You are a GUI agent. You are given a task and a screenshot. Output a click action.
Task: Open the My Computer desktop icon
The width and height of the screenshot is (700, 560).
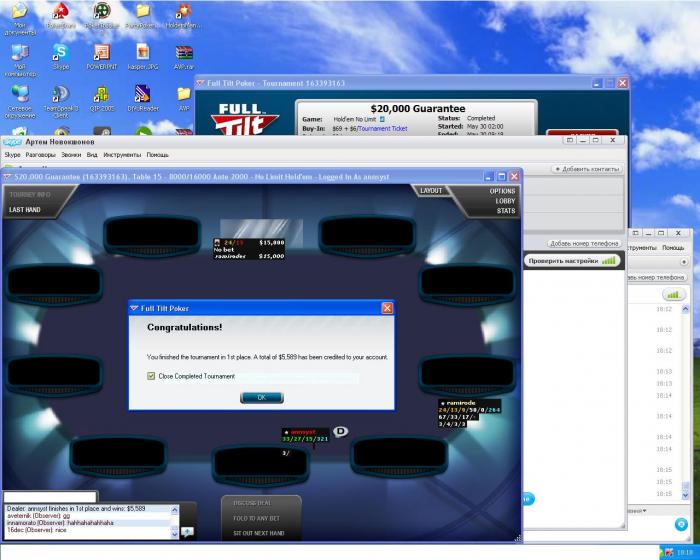coord(20,60)
